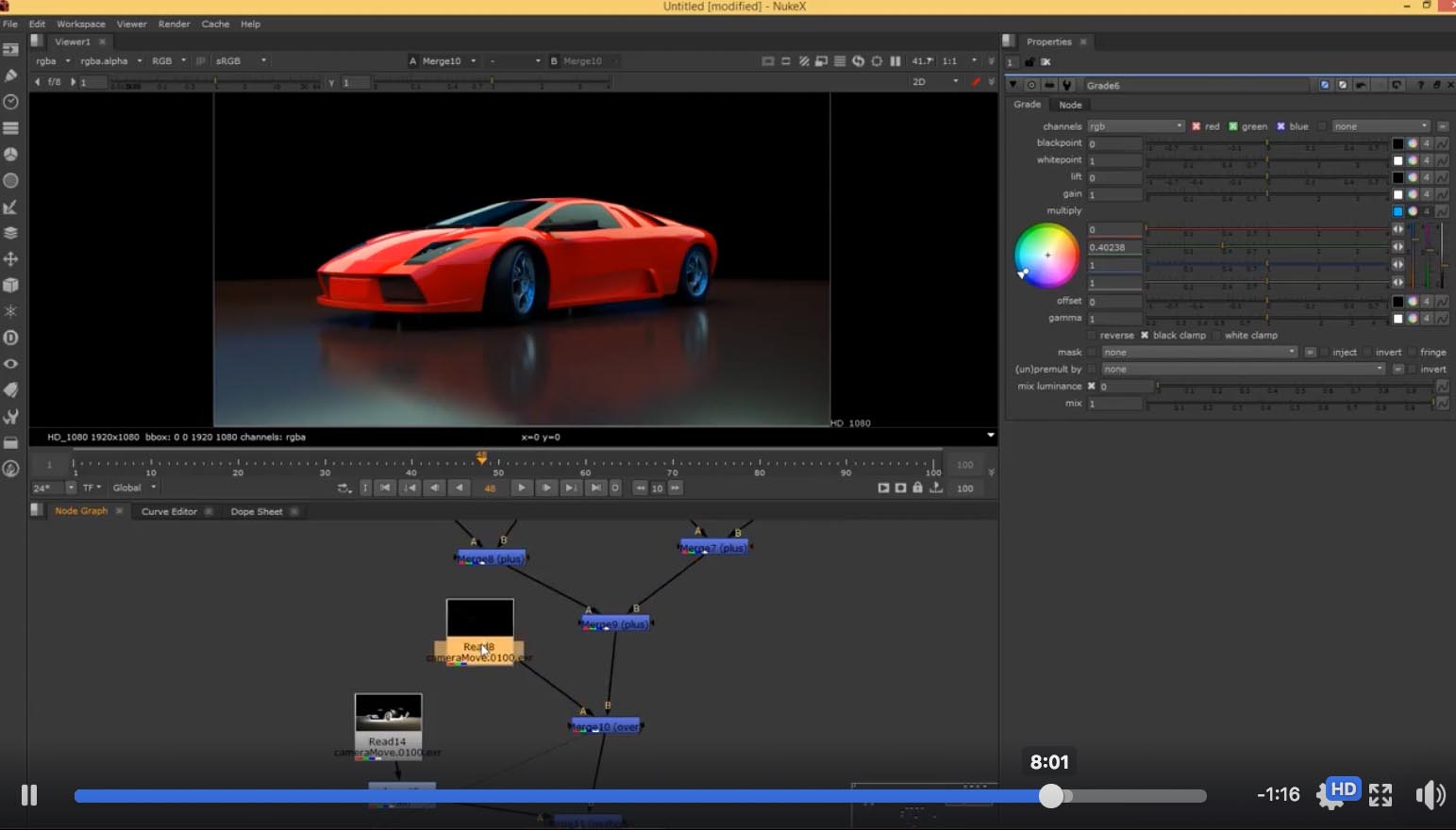Open the 3D nodes cube icon

[x=11, y=285]
